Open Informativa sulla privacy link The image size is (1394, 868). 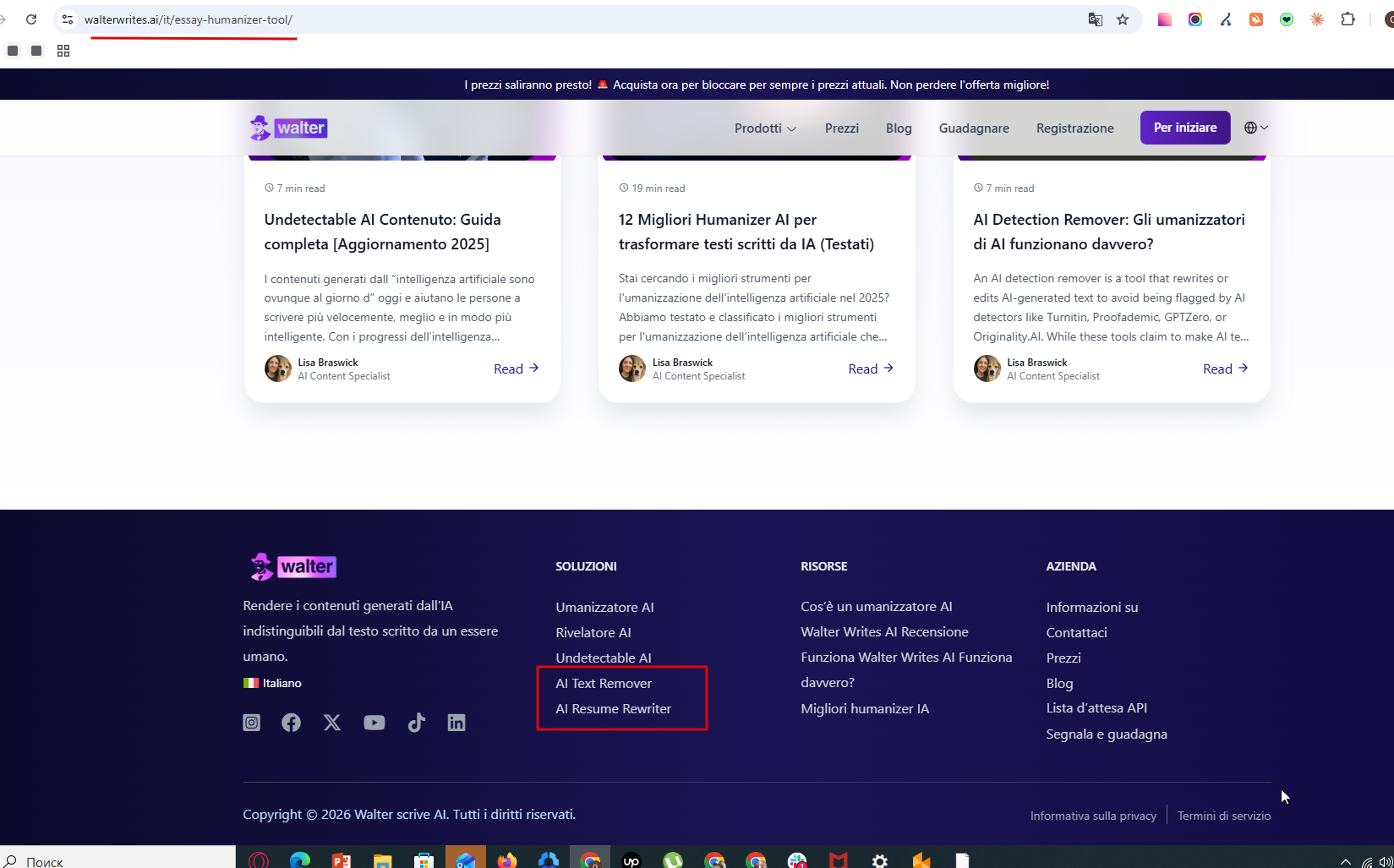[x=1093, y=816]
